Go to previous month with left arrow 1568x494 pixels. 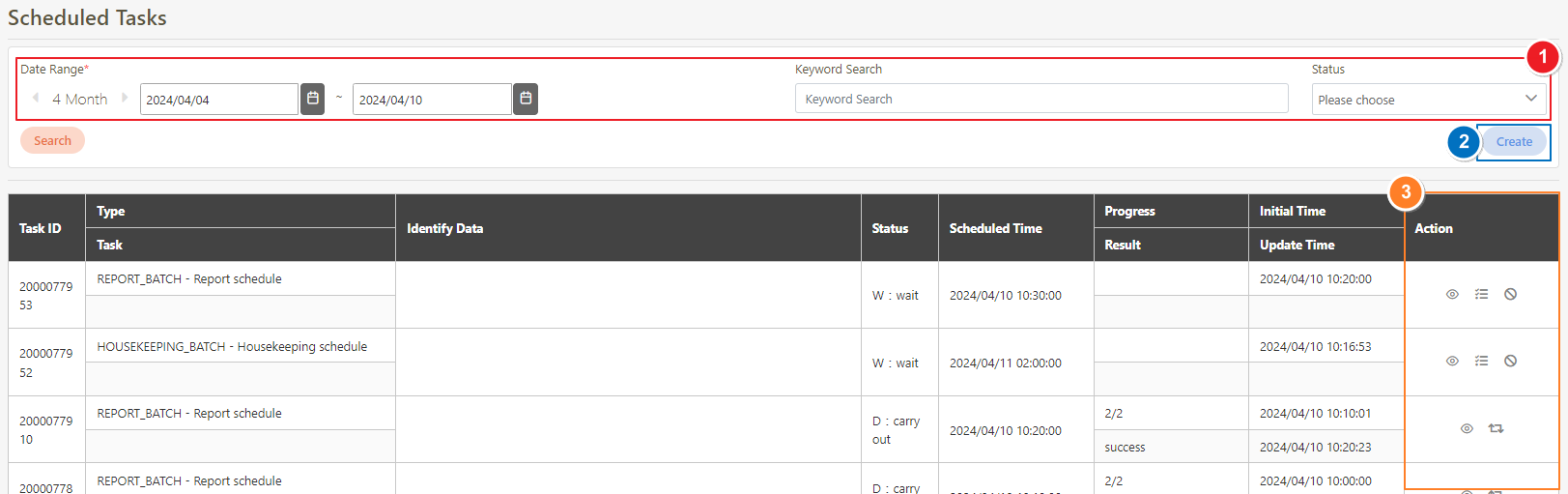pos(36,99)
